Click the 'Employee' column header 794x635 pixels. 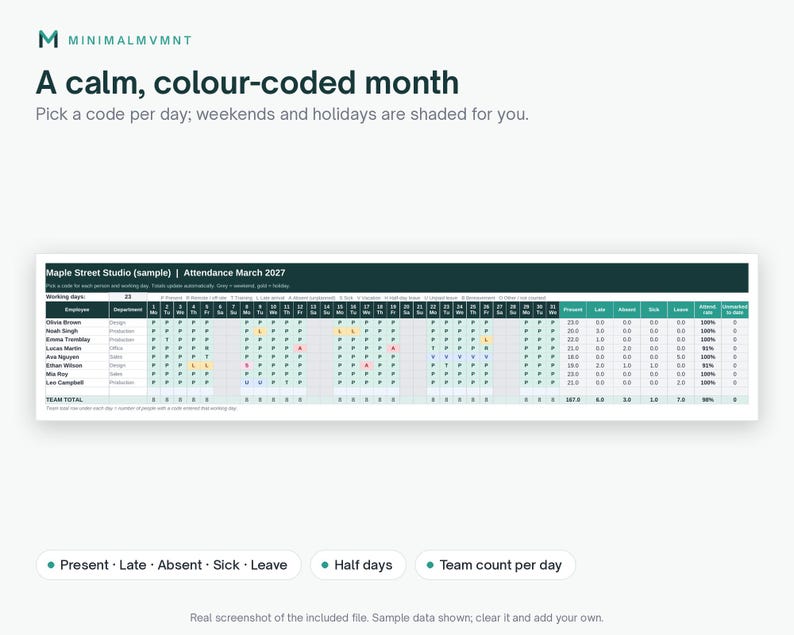[x=77, y=309]
